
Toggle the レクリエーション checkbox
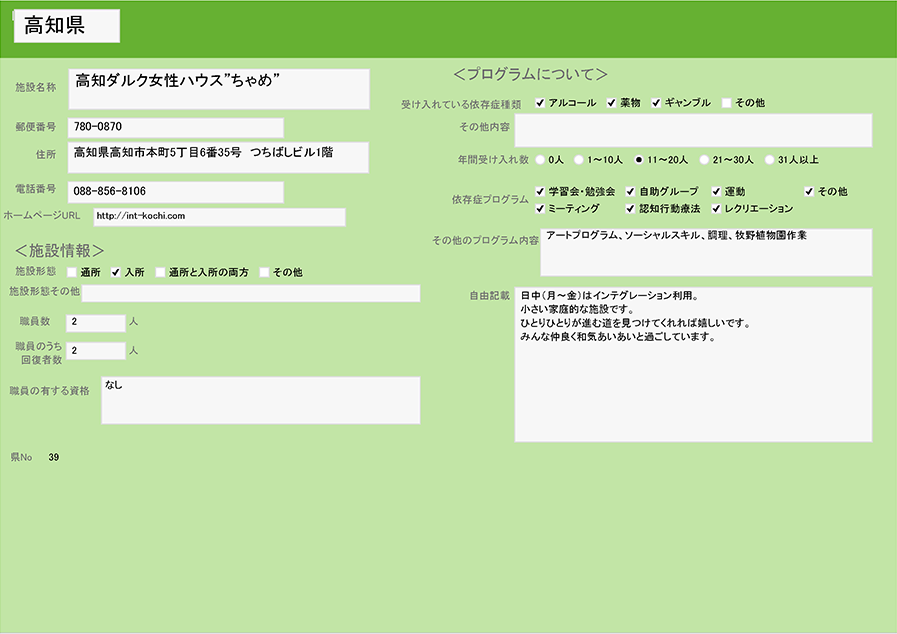click(717, 209)
